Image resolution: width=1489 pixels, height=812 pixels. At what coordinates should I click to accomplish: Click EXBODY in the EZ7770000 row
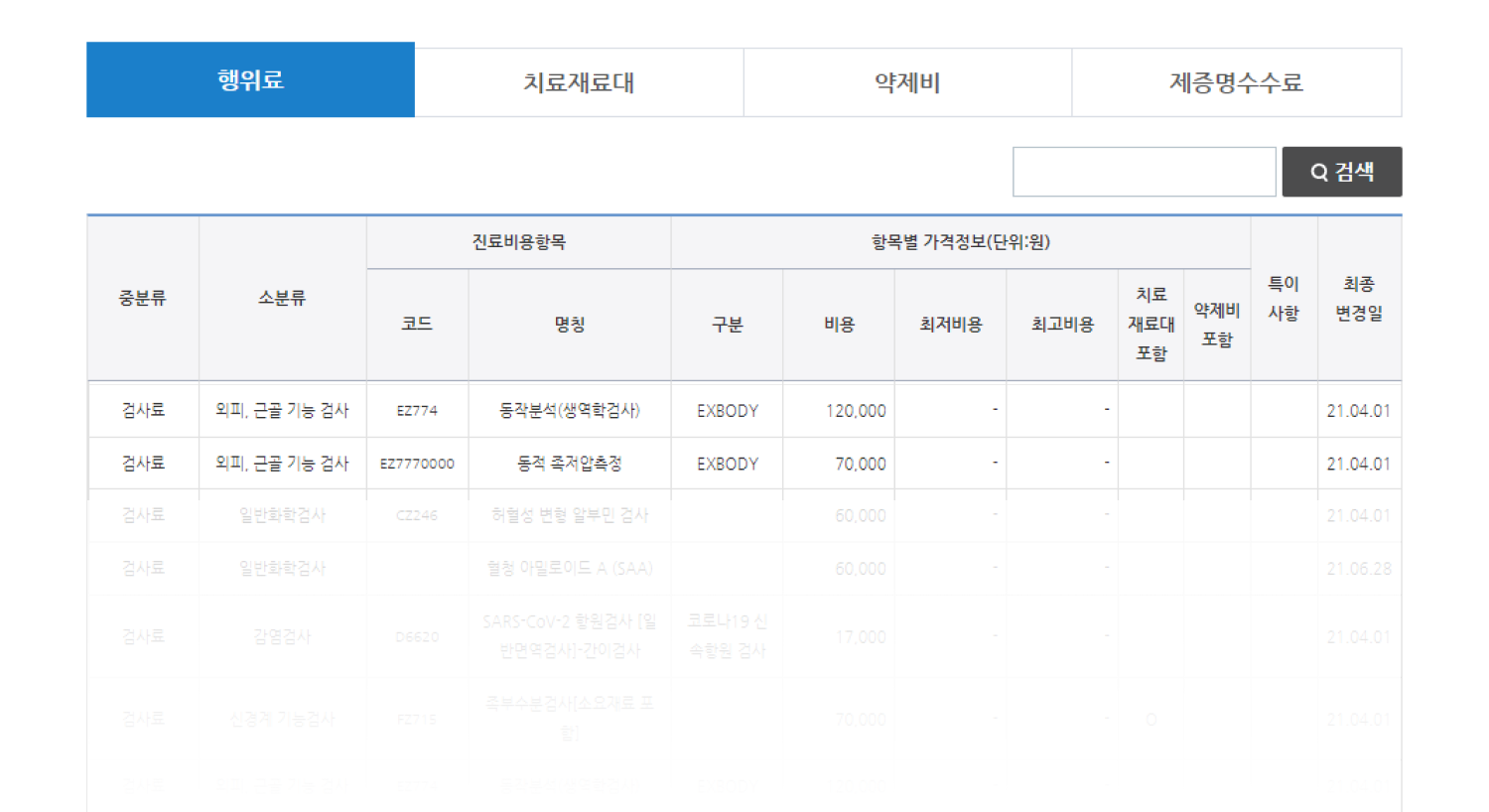[727, 464]
